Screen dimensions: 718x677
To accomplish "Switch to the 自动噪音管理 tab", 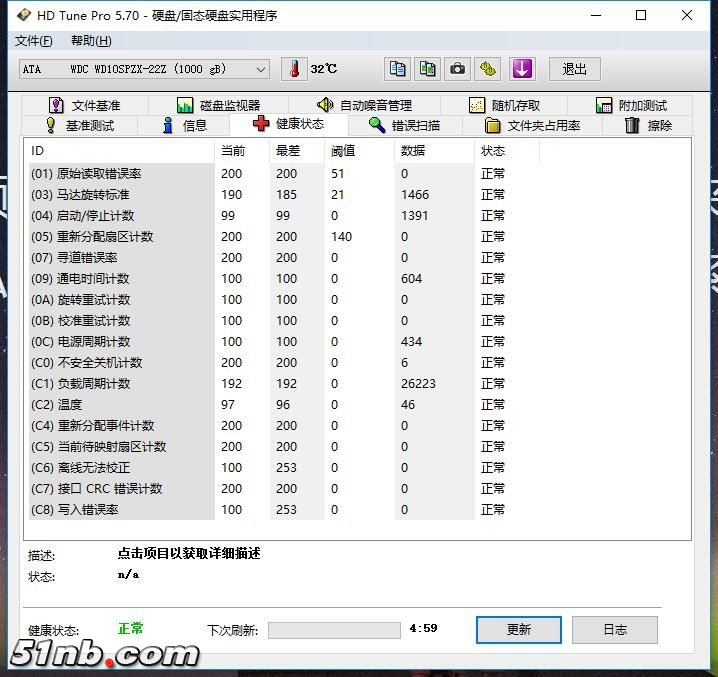I will click(x=364, y=105).
